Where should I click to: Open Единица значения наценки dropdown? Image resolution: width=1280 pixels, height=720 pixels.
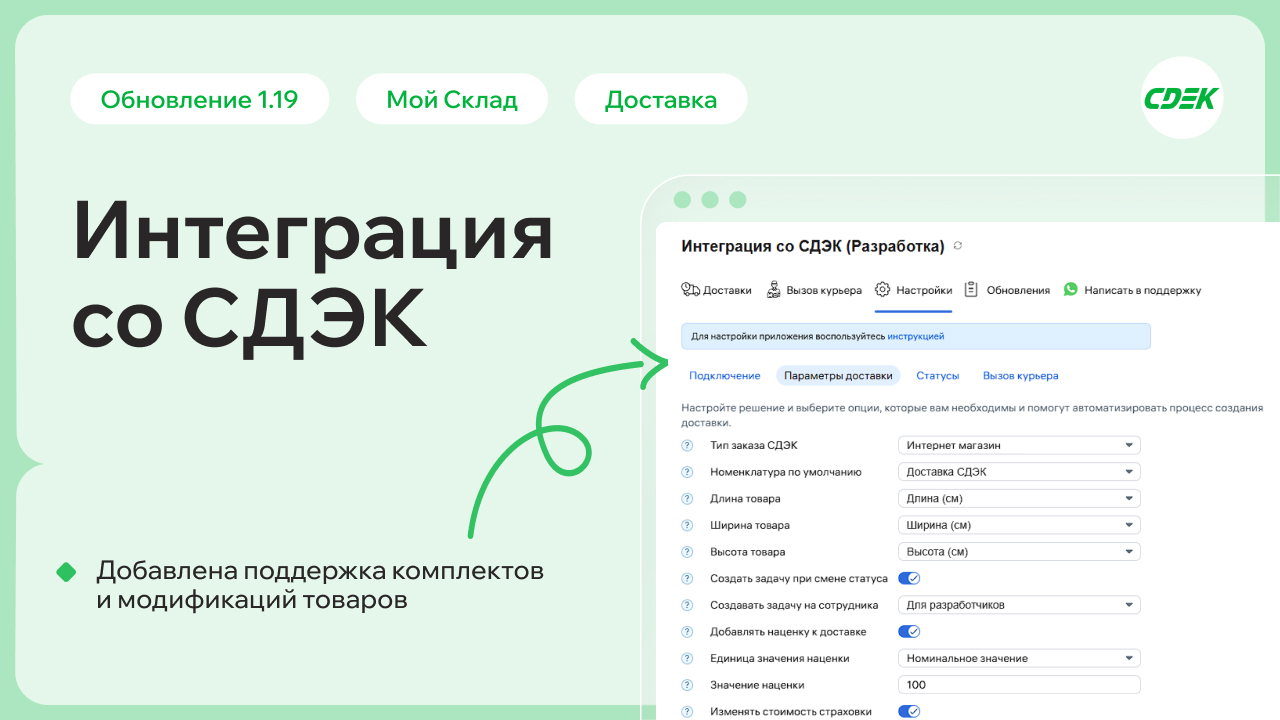1019,658
